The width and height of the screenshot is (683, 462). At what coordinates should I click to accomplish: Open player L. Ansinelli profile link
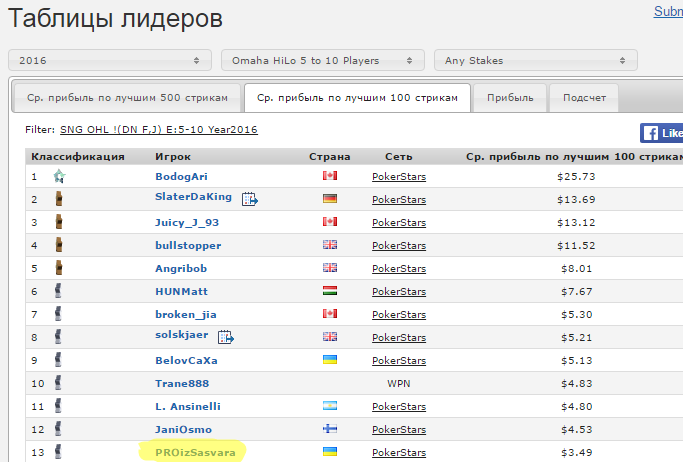coord(188,406)
